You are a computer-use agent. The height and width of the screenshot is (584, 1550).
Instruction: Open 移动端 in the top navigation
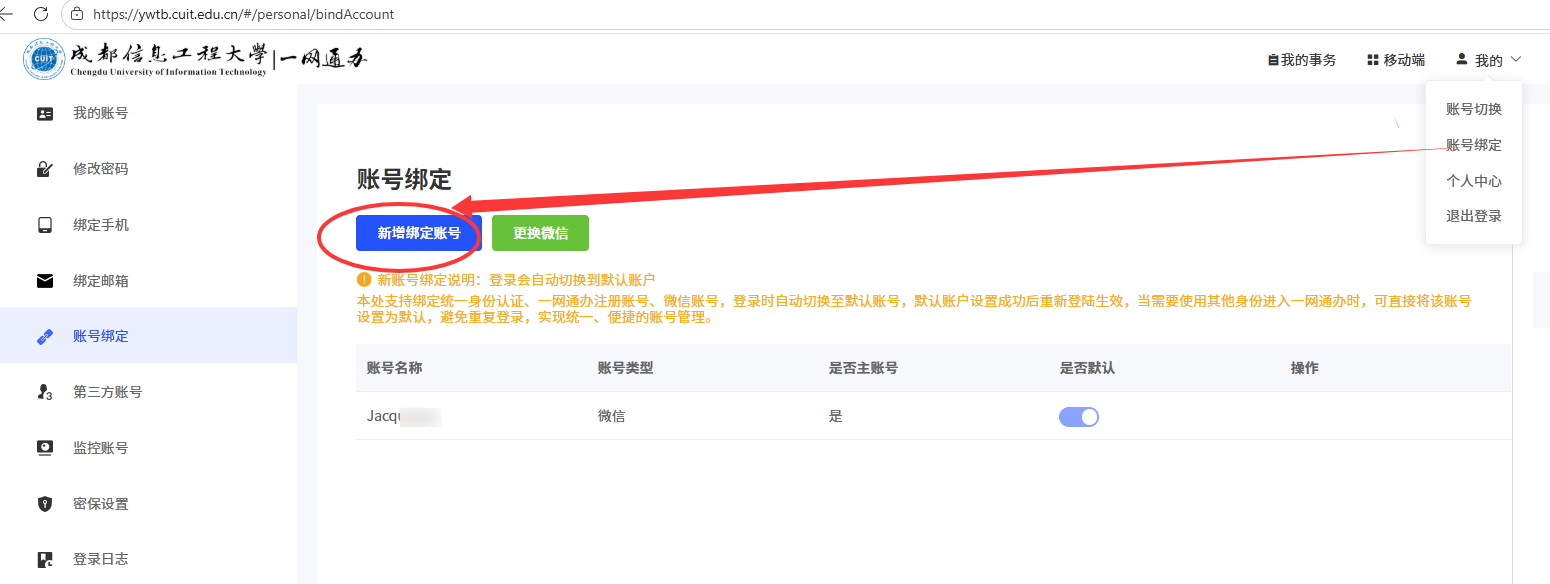(1395, 60)
